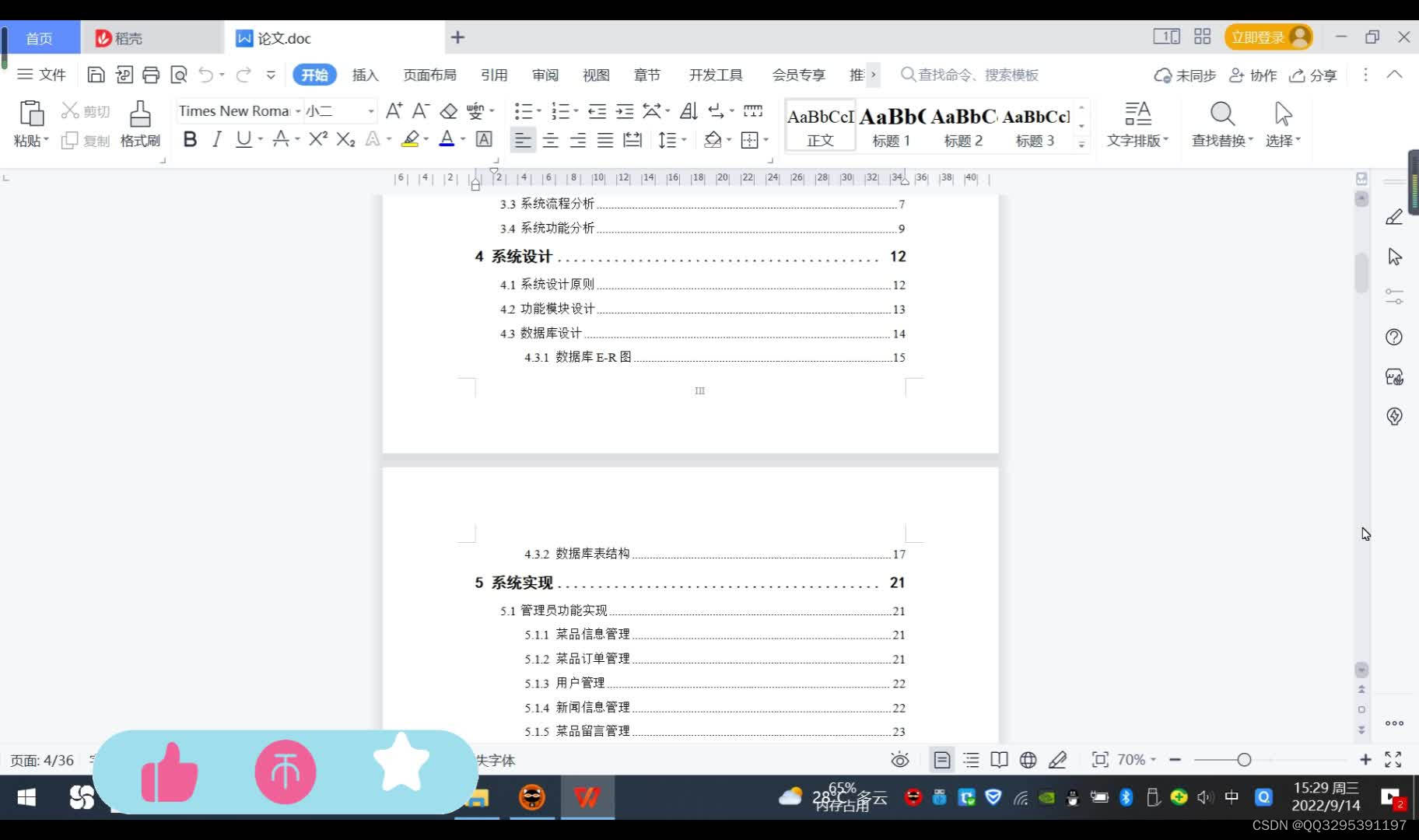
Task: Expand the styles gallery
Action: point(1081,144)
